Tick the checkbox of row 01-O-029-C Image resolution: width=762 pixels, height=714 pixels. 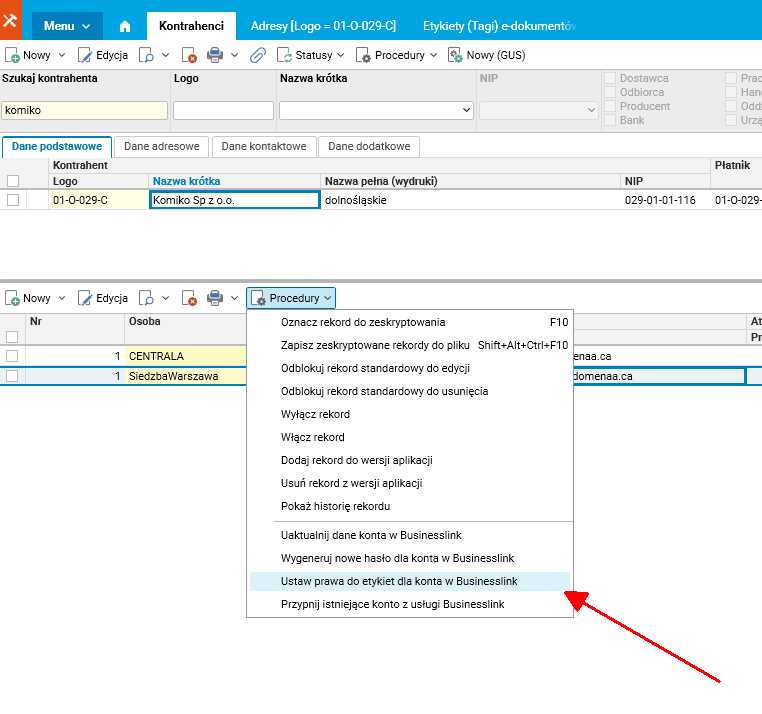click(x=13, y=200)
